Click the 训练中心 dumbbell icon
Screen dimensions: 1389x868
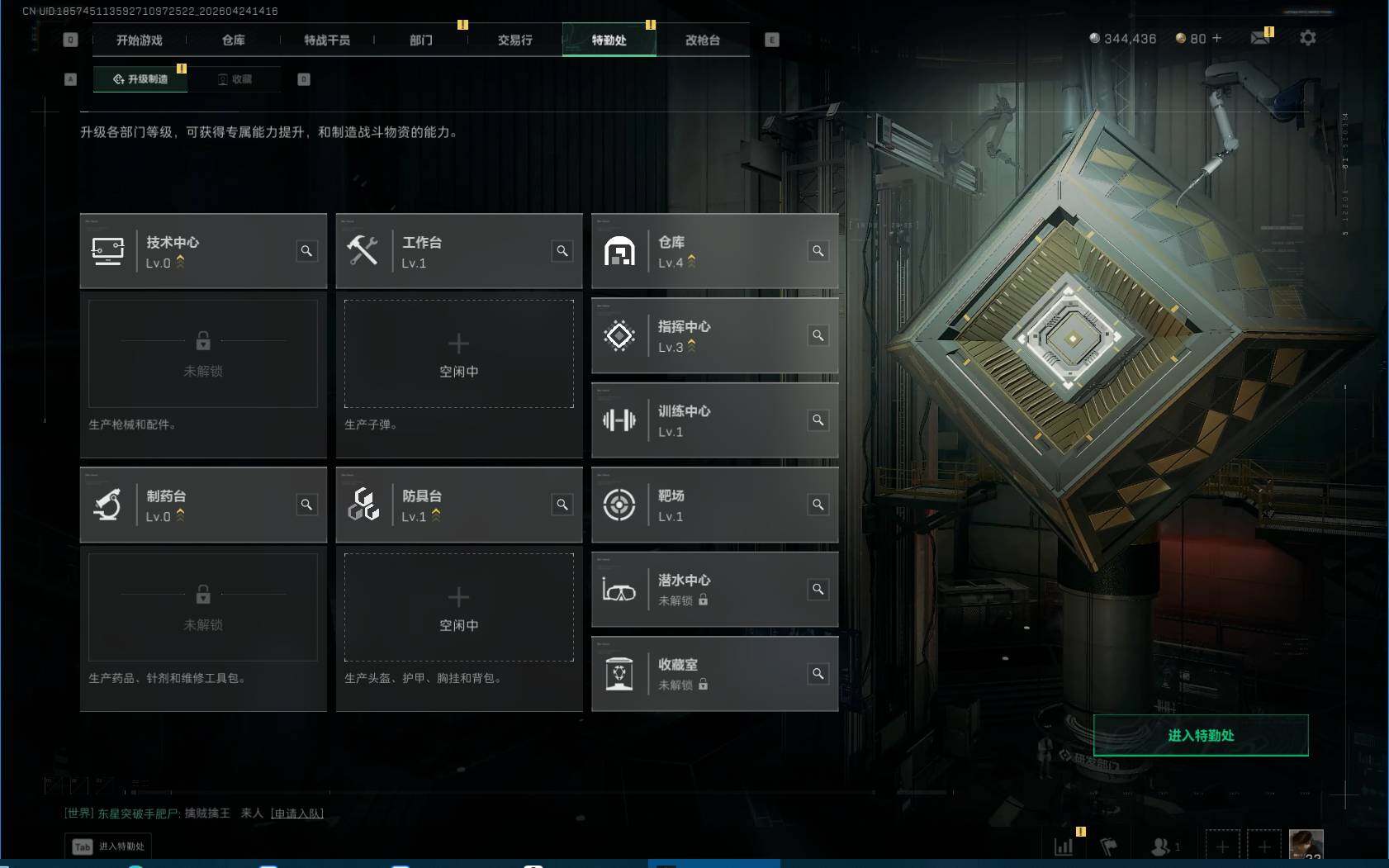619,420
